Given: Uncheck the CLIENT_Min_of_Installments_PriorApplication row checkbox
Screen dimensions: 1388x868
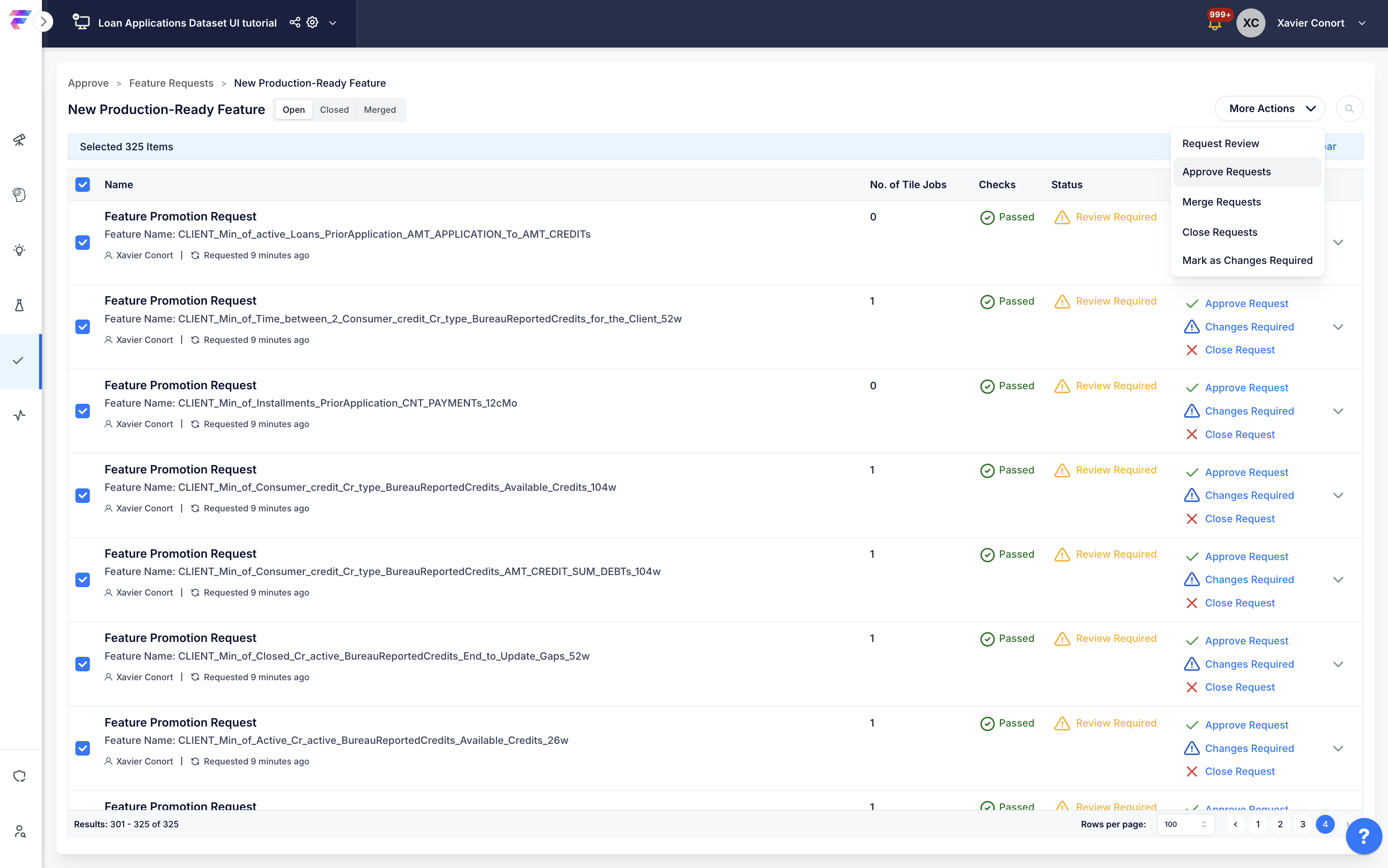Looking at the screenshot, I should [x=83, y=411].
